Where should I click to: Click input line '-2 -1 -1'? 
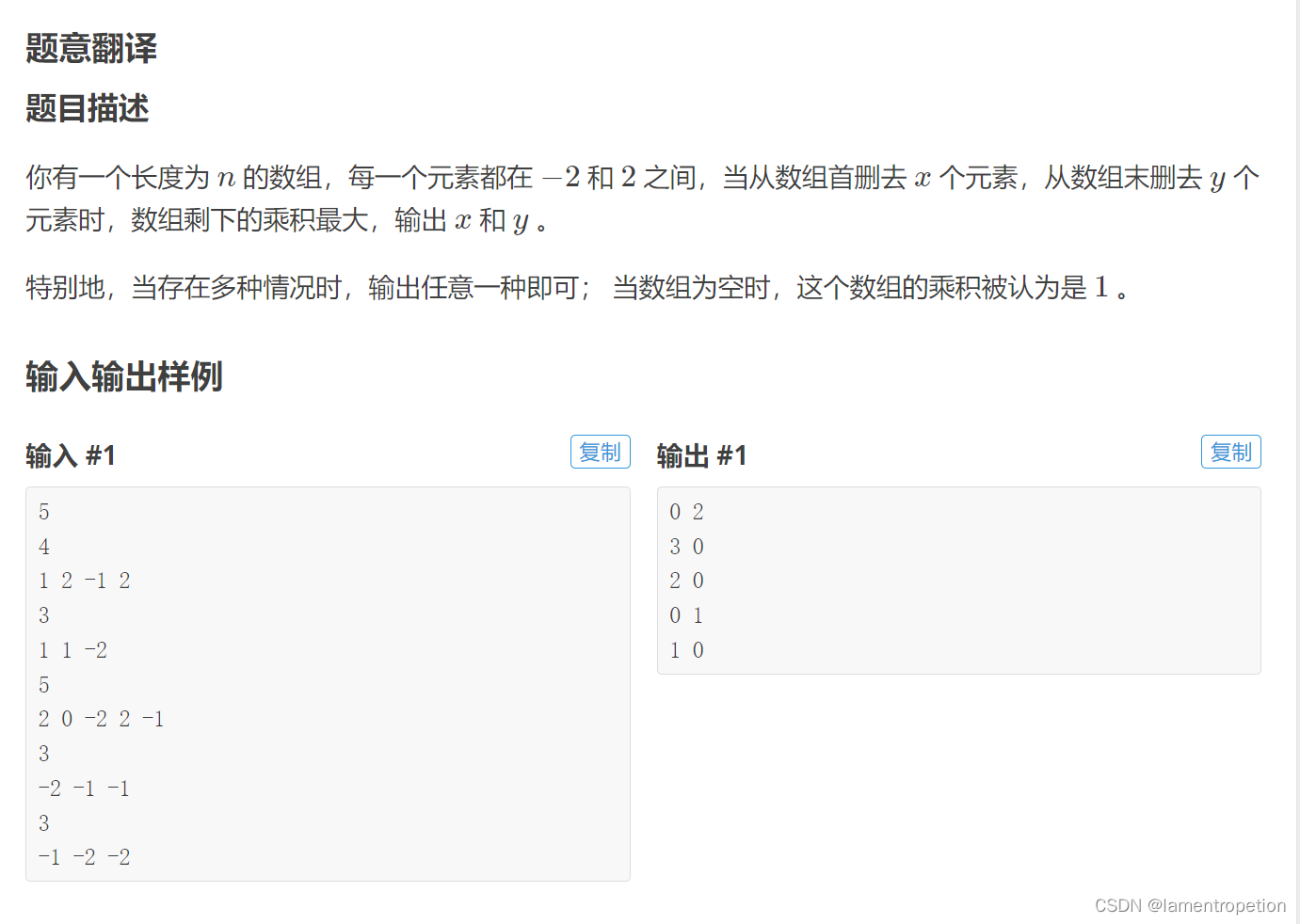click(x=85, y=789)
